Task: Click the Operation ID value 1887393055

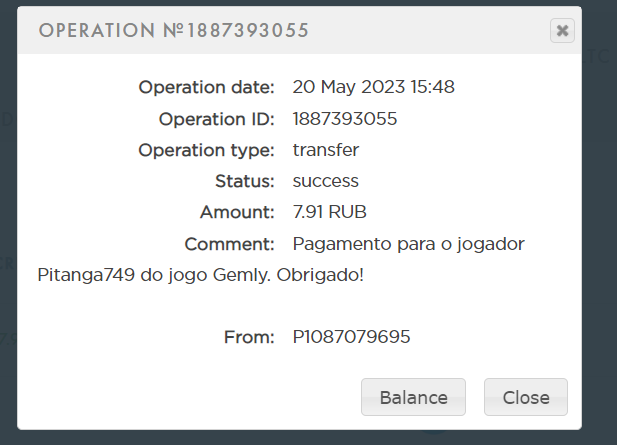Action: tap(345, 119)
